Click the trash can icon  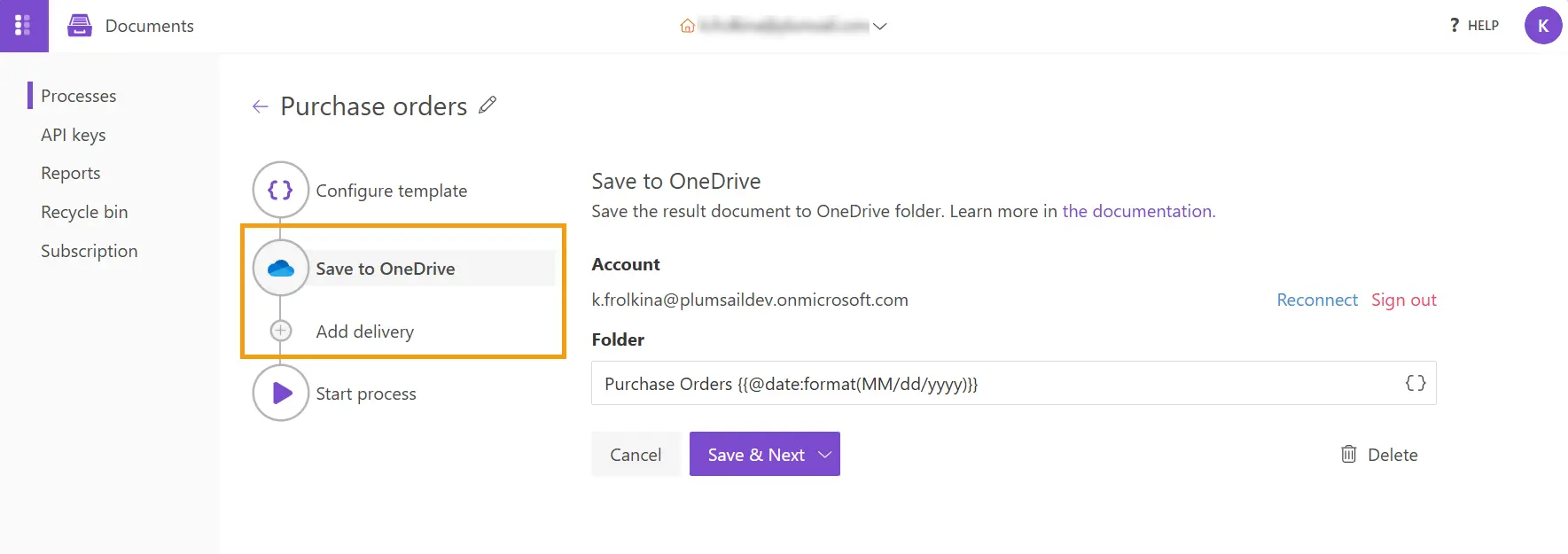tap(1348, 454)
